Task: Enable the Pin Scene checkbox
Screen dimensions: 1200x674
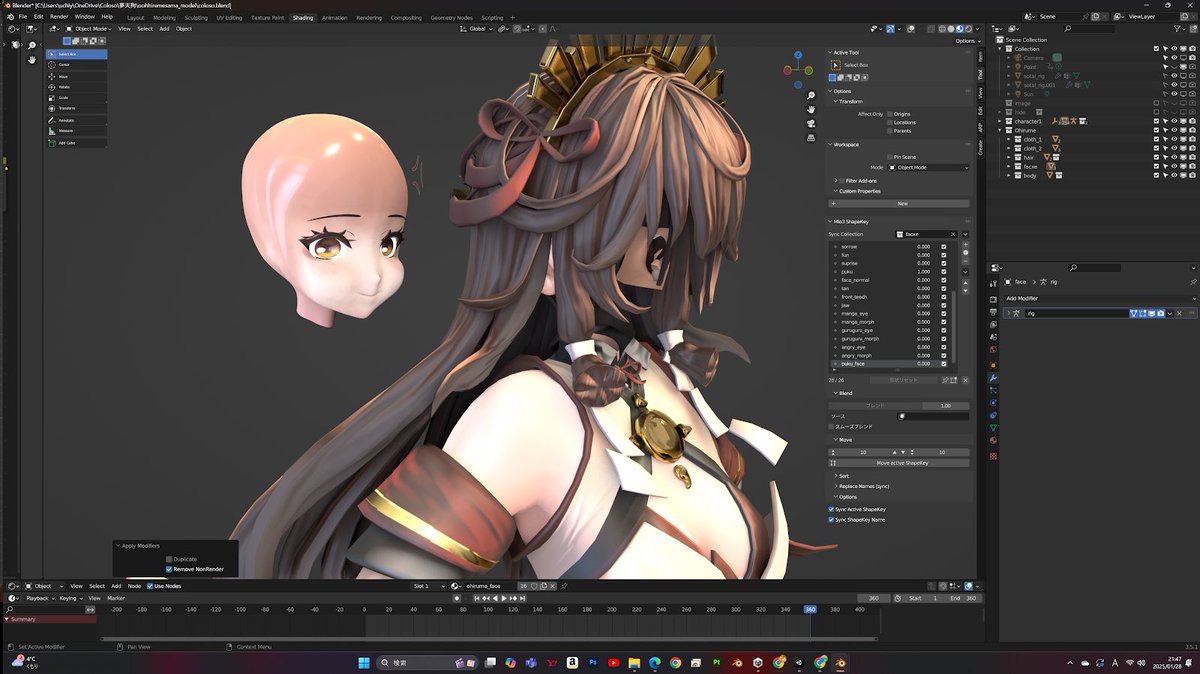Action: click(890, 157)
